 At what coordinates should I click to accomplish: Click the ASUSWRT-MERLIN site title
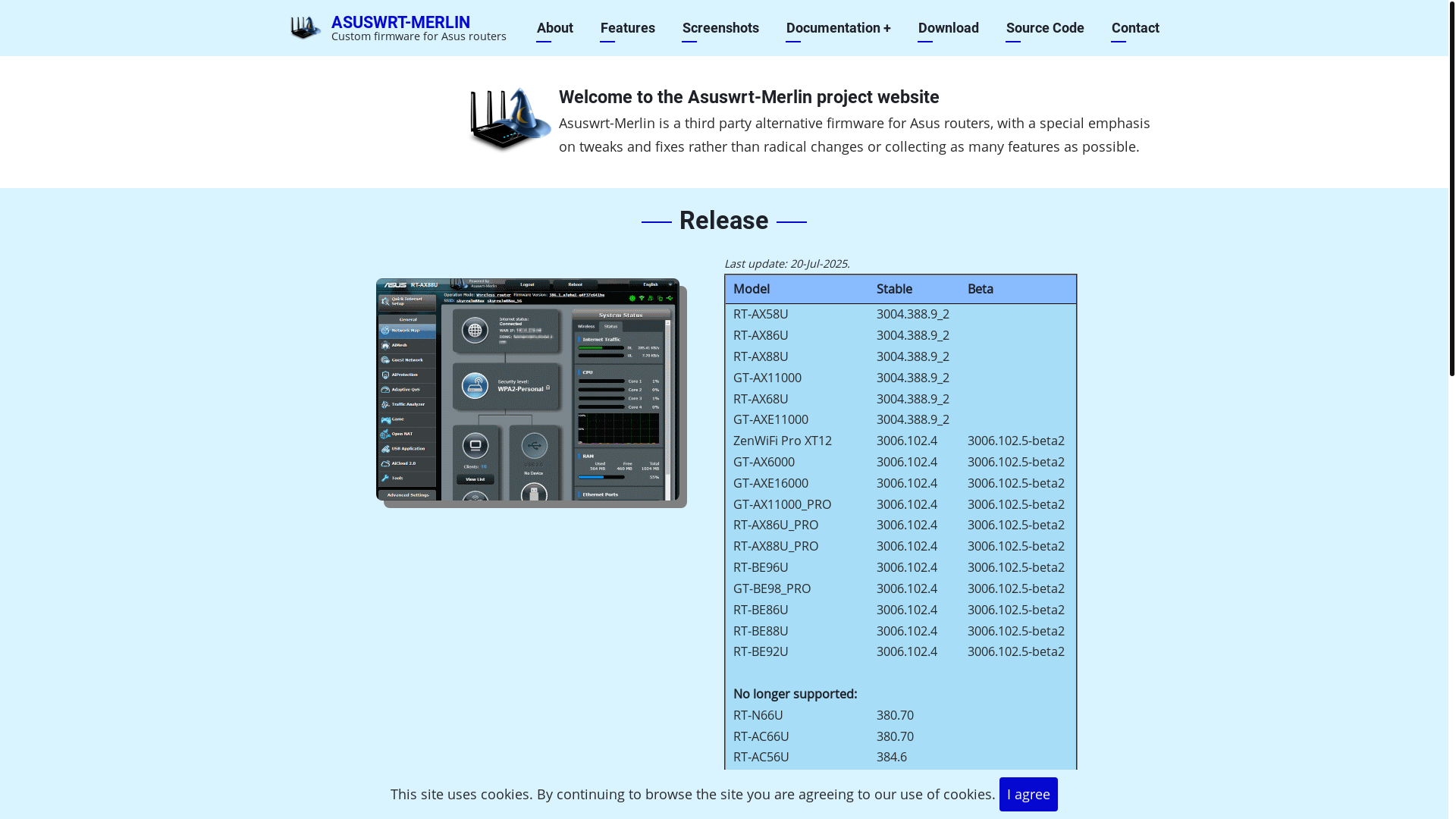click(x=400, y=22)
